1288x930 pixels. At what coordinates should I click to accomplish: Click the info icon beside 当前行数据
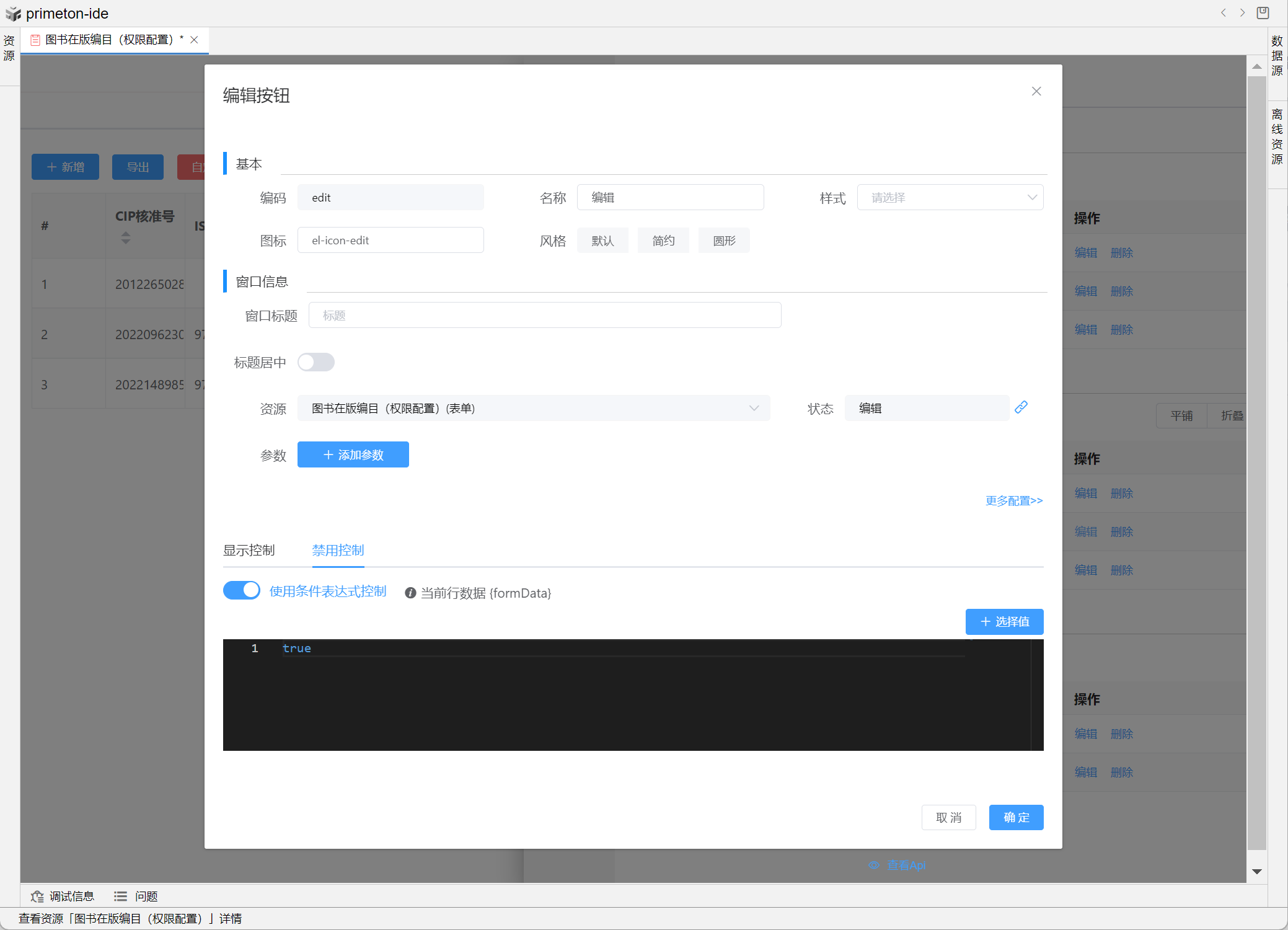pos(410,593)
